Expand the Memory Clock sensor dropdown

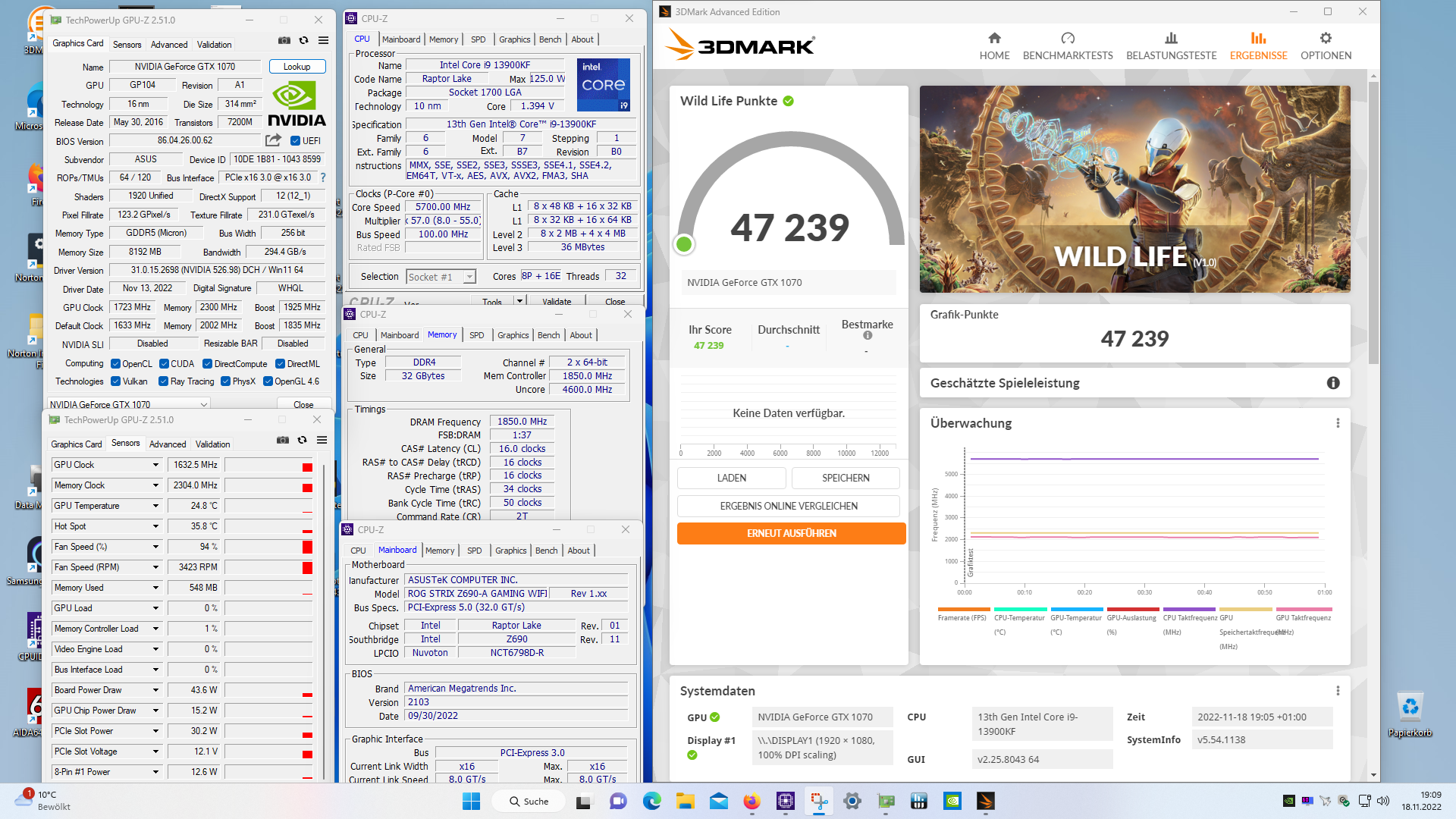(x=155, y=485)
